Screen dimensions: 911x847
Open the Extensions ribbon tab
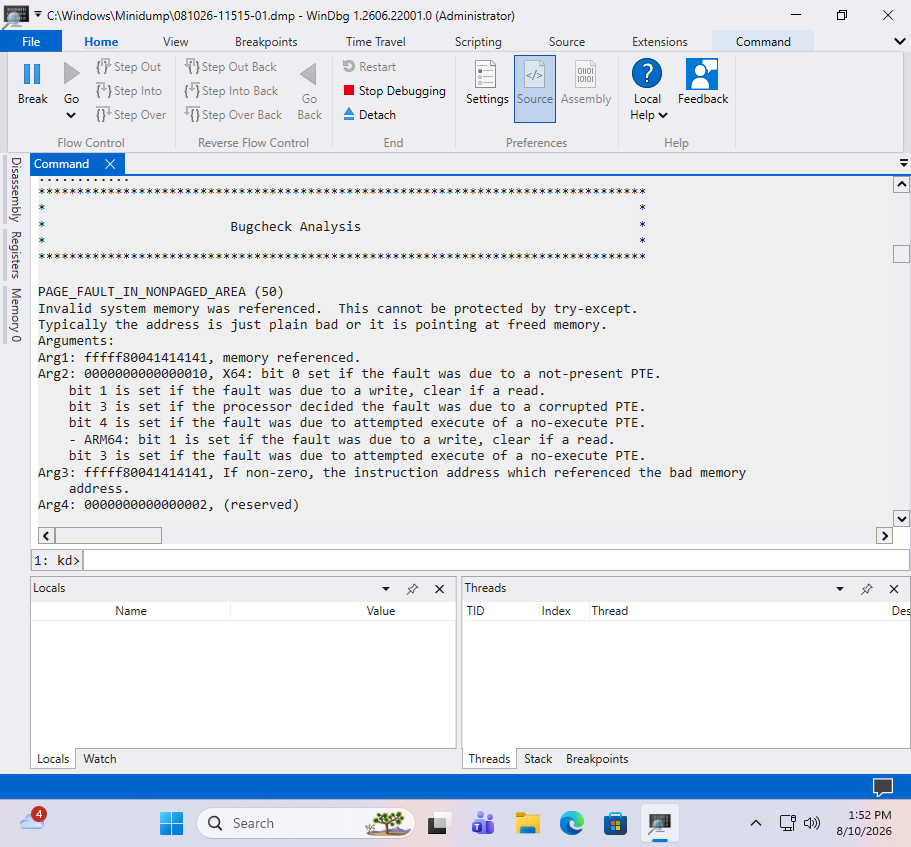click(x=659, y=41)
